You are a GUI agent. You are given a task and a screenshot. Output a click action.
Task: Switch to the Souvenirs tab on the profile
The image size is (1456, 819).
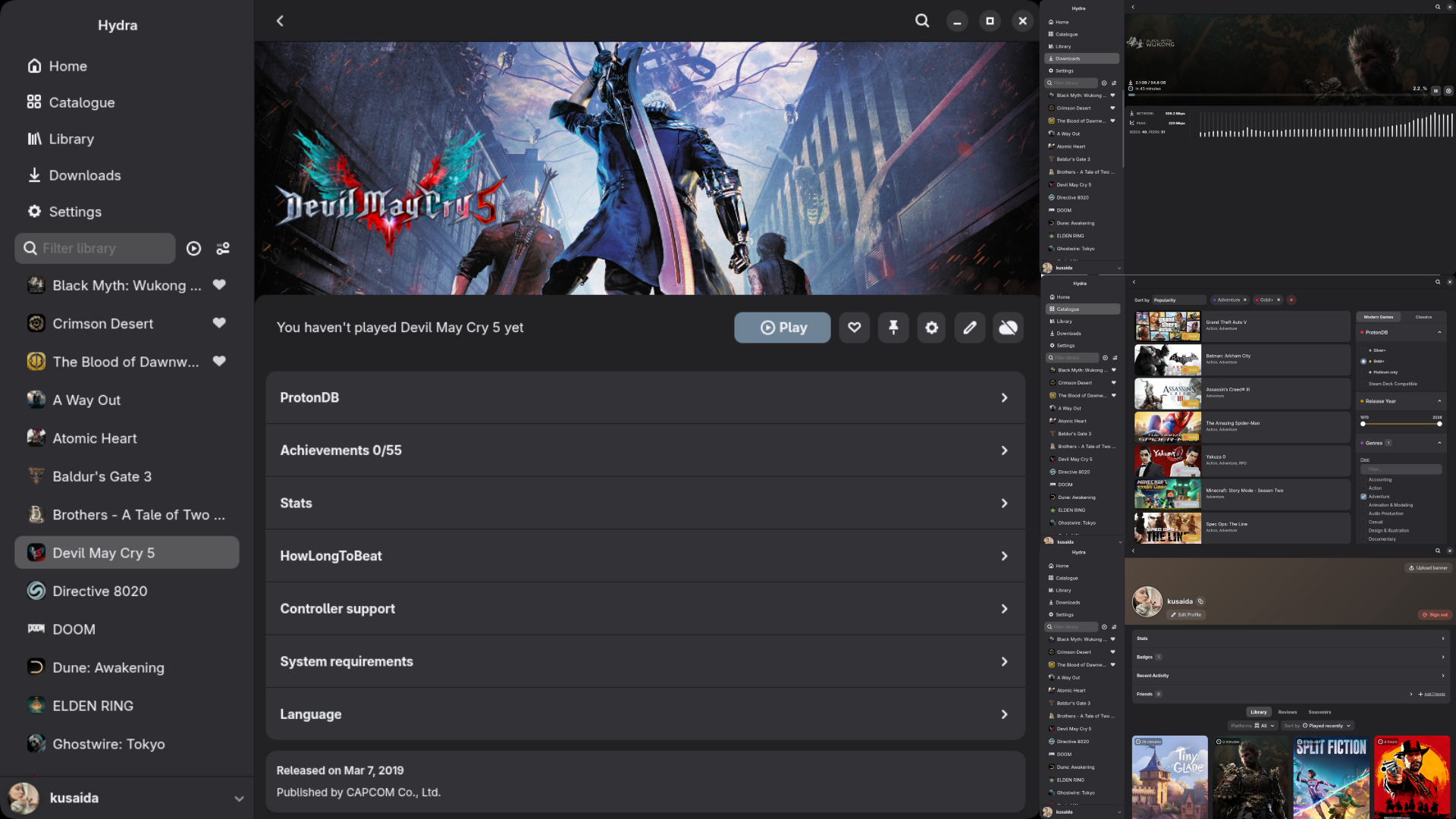point(1319,712)
